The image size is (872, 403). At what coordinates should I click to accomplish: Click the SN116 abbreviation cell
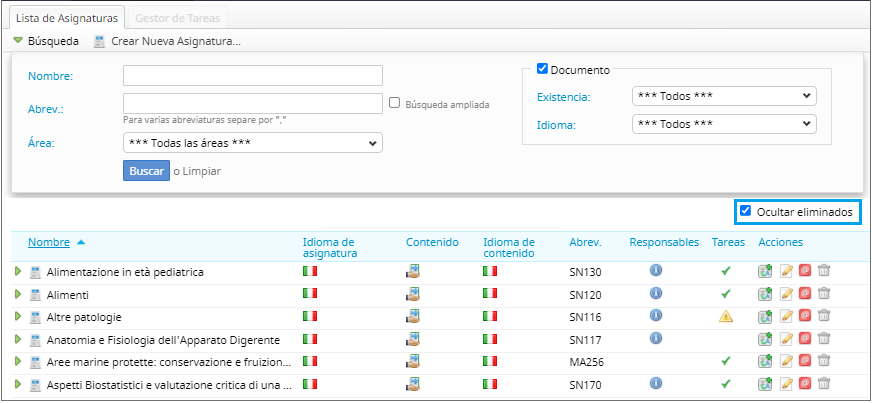(586, 317)
